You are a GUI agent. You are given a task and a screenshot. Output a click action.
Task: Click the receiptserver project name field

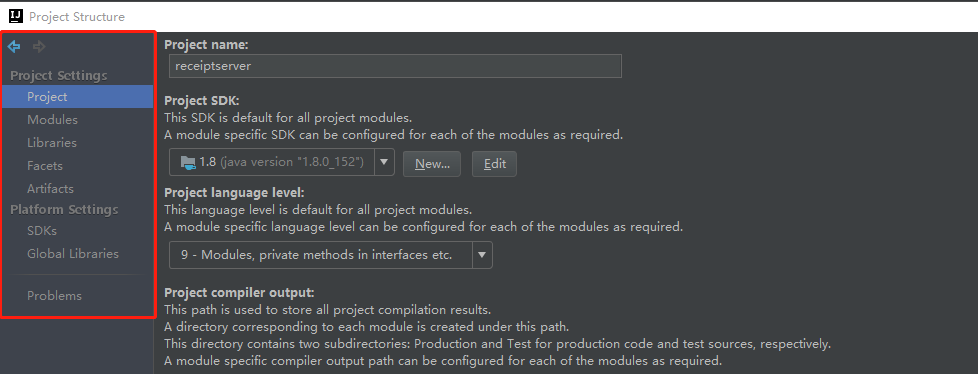pos(395,66)
